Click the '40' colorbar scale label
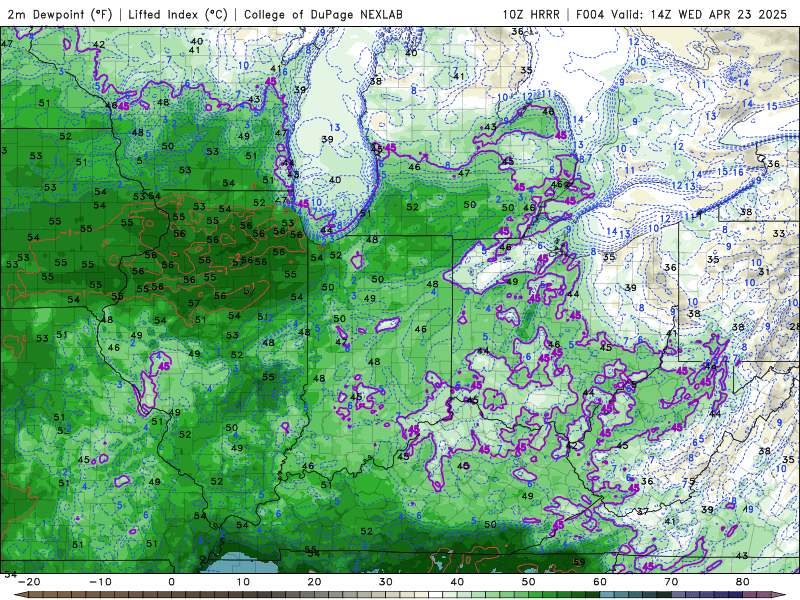 tap(457, 582)
